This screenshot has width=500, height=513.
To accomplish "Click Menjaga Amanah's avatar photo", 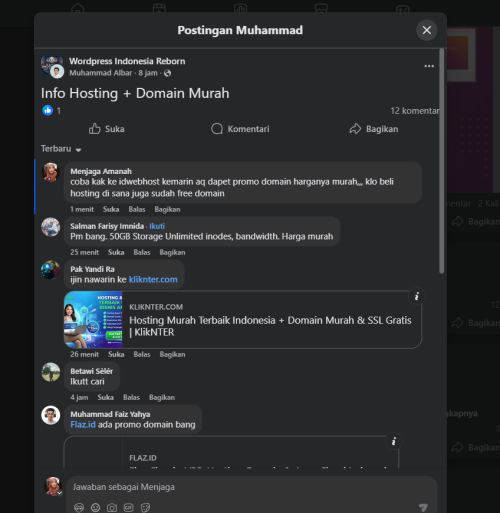I will point(51,172).
